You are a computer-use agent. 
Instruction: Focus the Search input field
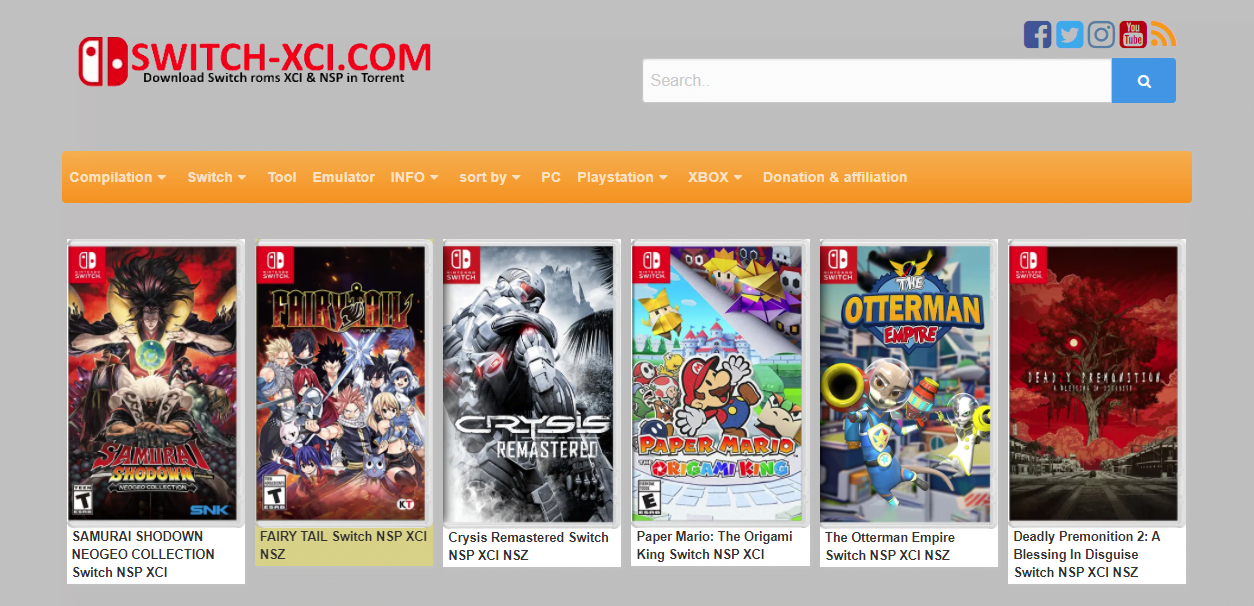(x=877, y=81)
